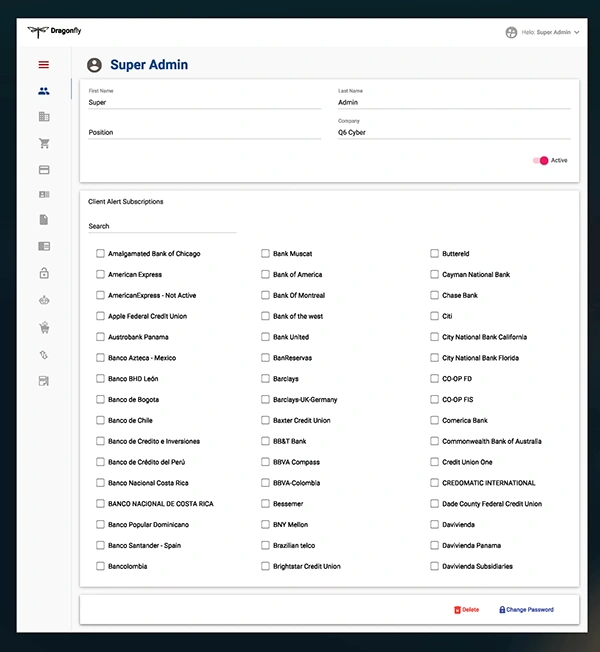Screen dimensions: 600x652
Task: Check Cayman National Bank checkbox
Action: coord(434,274)
